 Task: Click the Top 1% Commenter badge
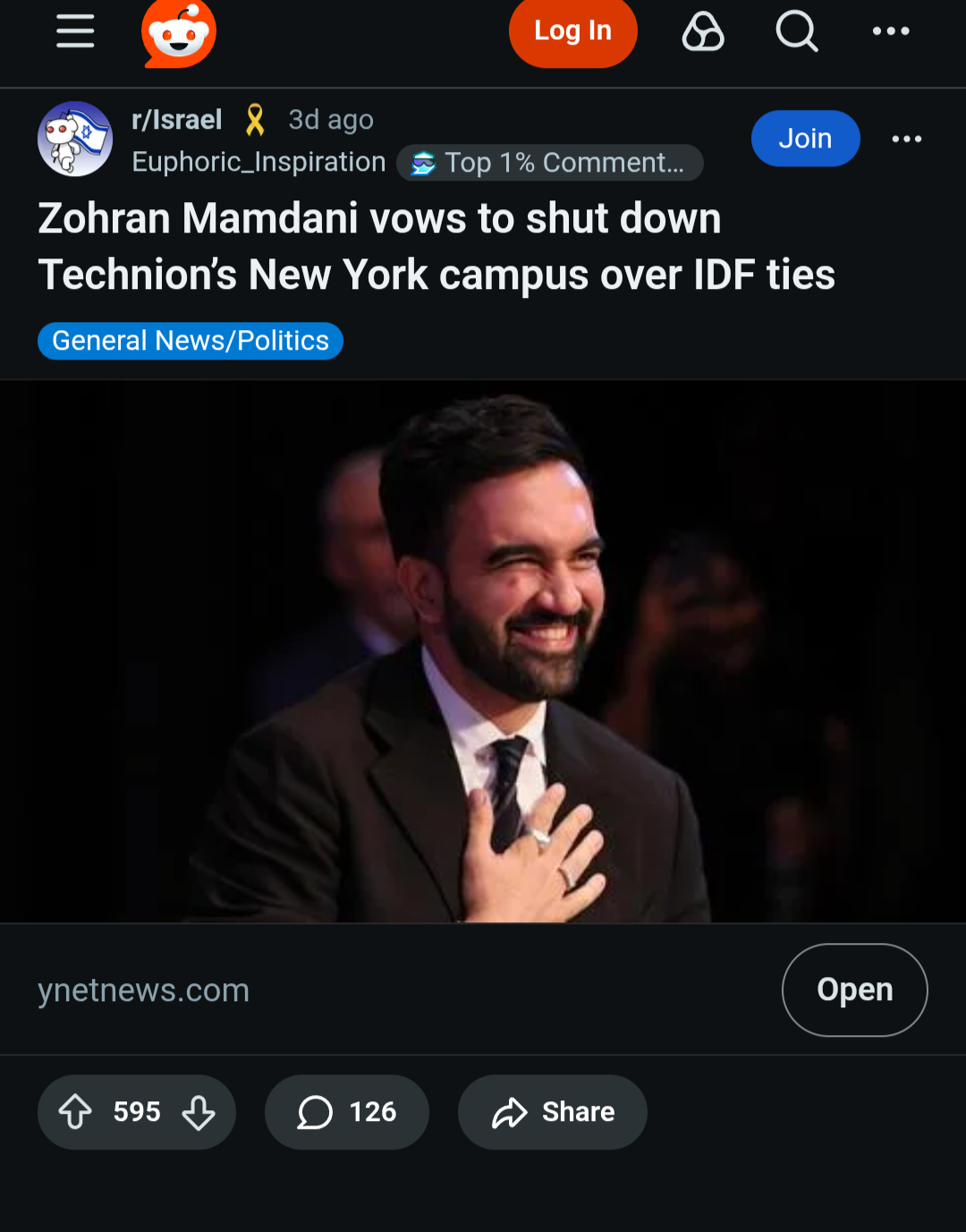[549, 163]
